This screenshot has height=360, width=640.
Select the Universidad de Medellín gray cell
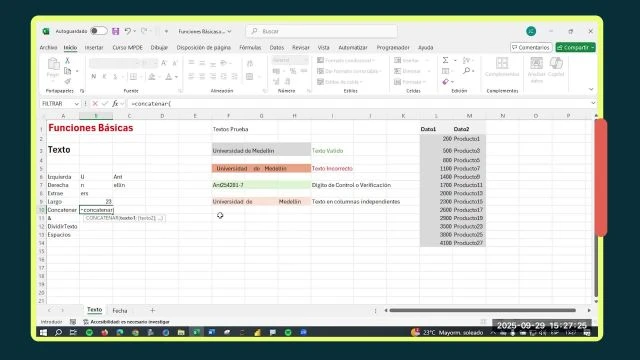[x=261, y=150]
